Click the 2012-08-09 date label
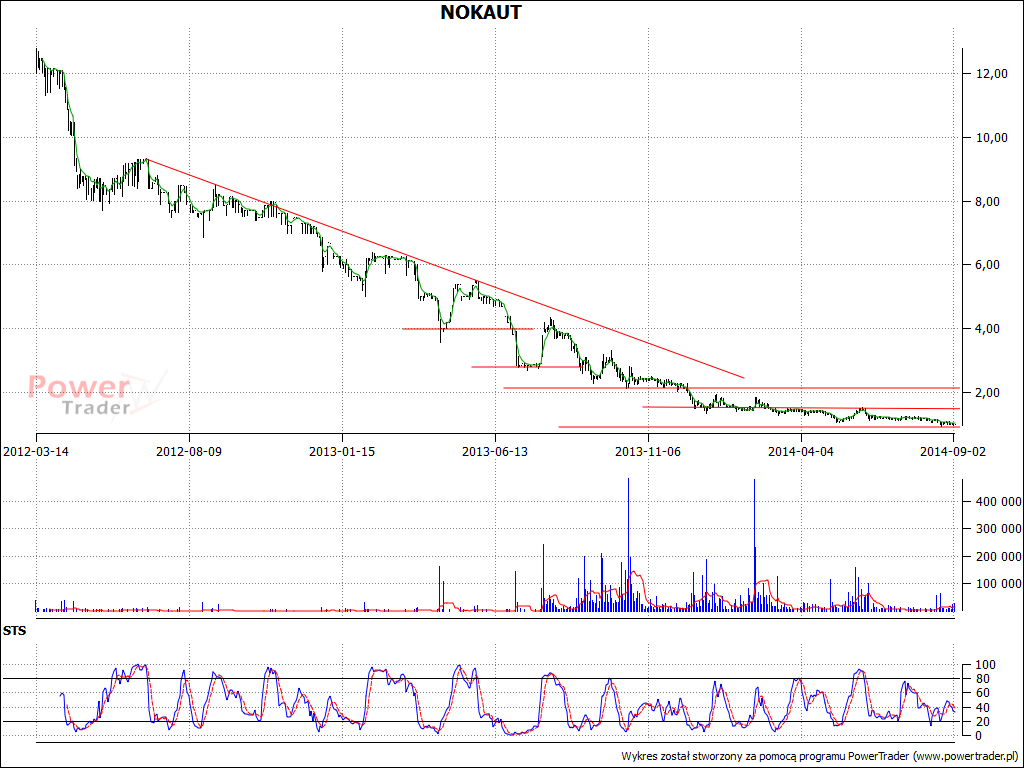The image size is (1024, 768). pyautogui.click(x=189, y=451)
